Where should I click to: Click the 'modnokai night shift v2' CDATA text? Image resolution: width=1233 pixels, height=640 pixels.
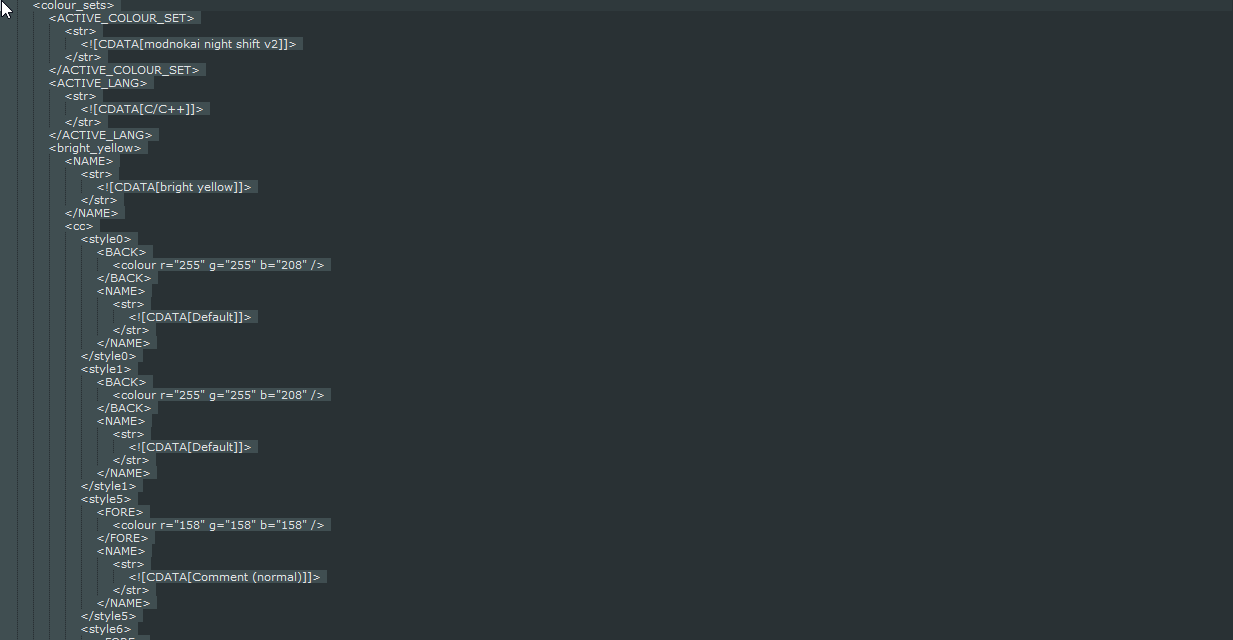(x=189, y=44)
